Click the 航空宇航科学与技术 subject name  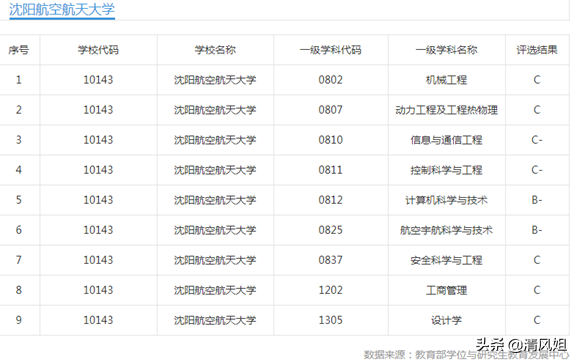click(446, 230)
